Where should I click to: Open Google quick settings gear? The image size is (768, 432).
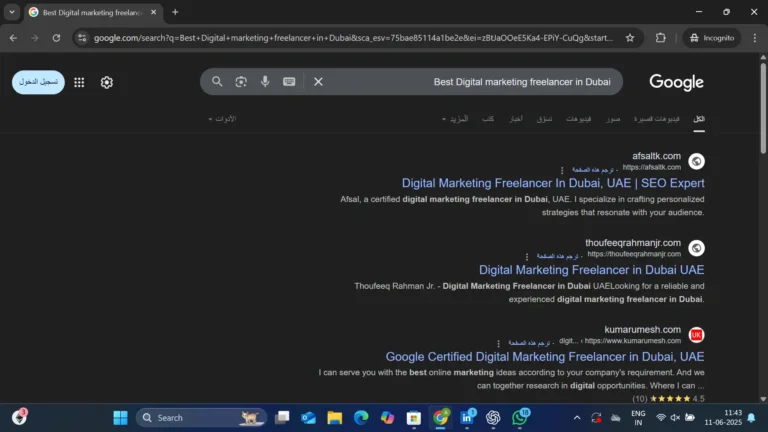coord(107,82)
